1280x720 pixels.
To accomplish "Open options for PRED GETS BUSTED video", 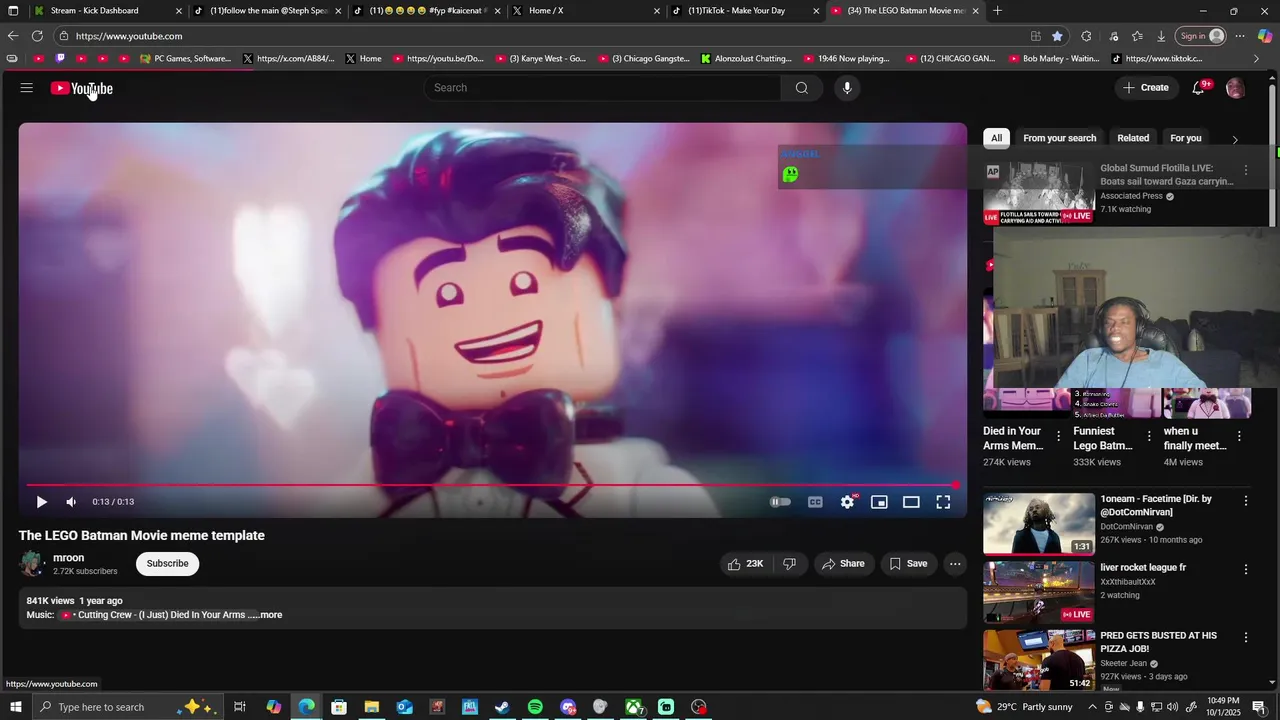I will [1245, 637].
